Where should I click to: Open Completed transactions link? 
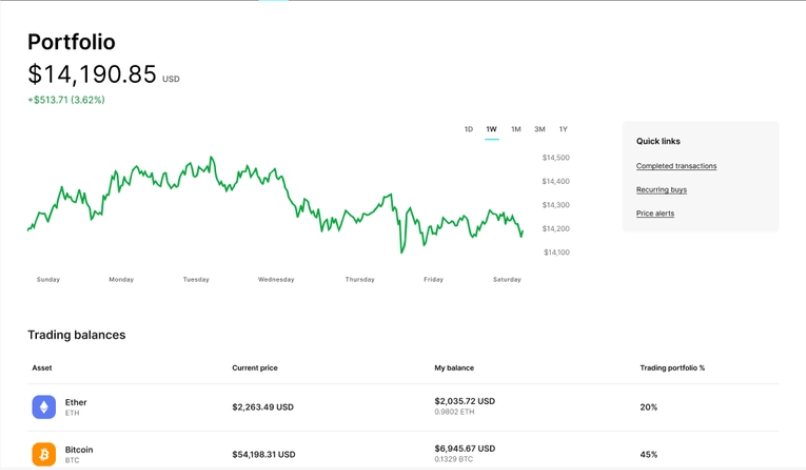(676, 166)
